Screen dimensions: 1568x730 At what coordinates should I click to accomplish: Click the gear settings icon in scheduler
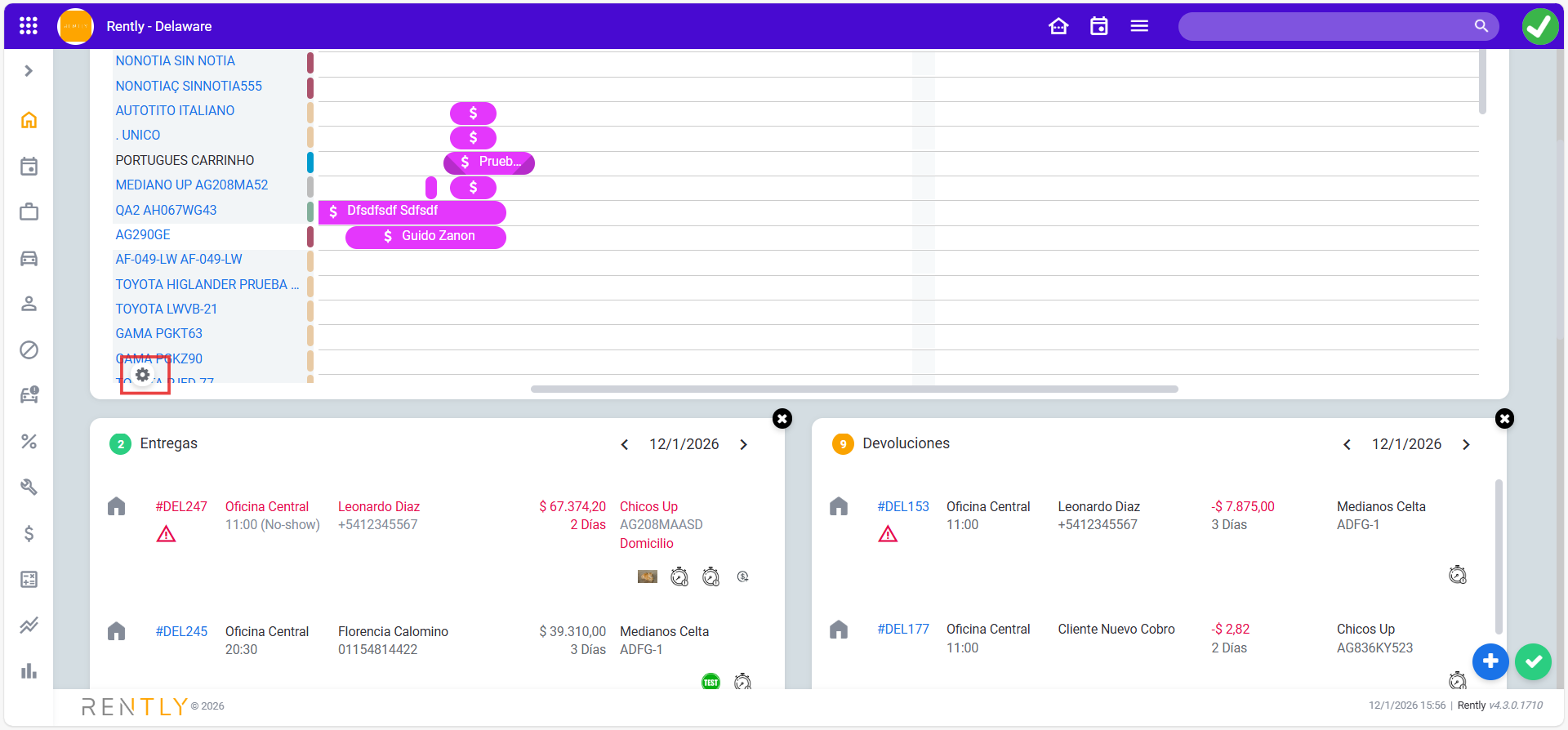(x=143, y=375)
